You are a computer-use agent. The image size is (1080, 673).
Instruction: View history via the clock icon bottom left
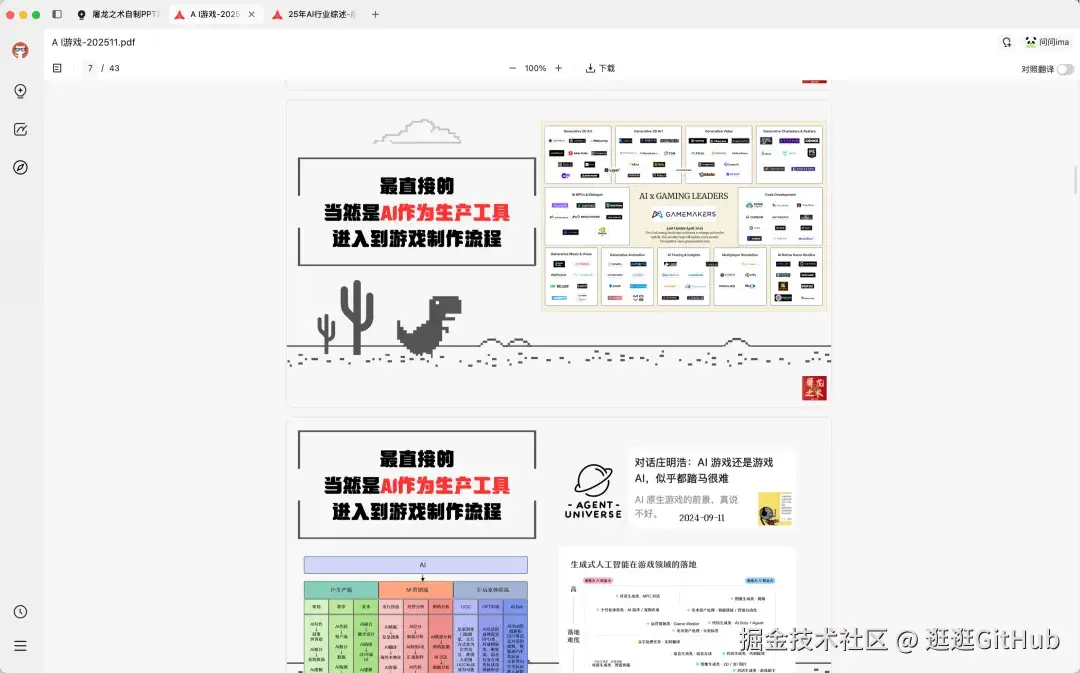point(20,610)
